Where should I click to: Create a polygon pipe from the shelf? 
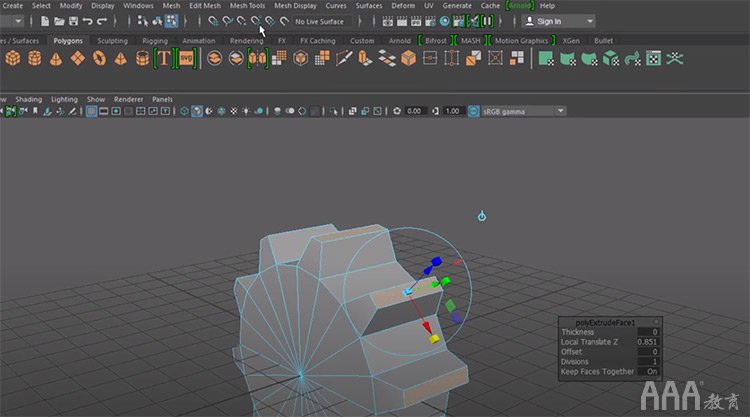[142, 58]
